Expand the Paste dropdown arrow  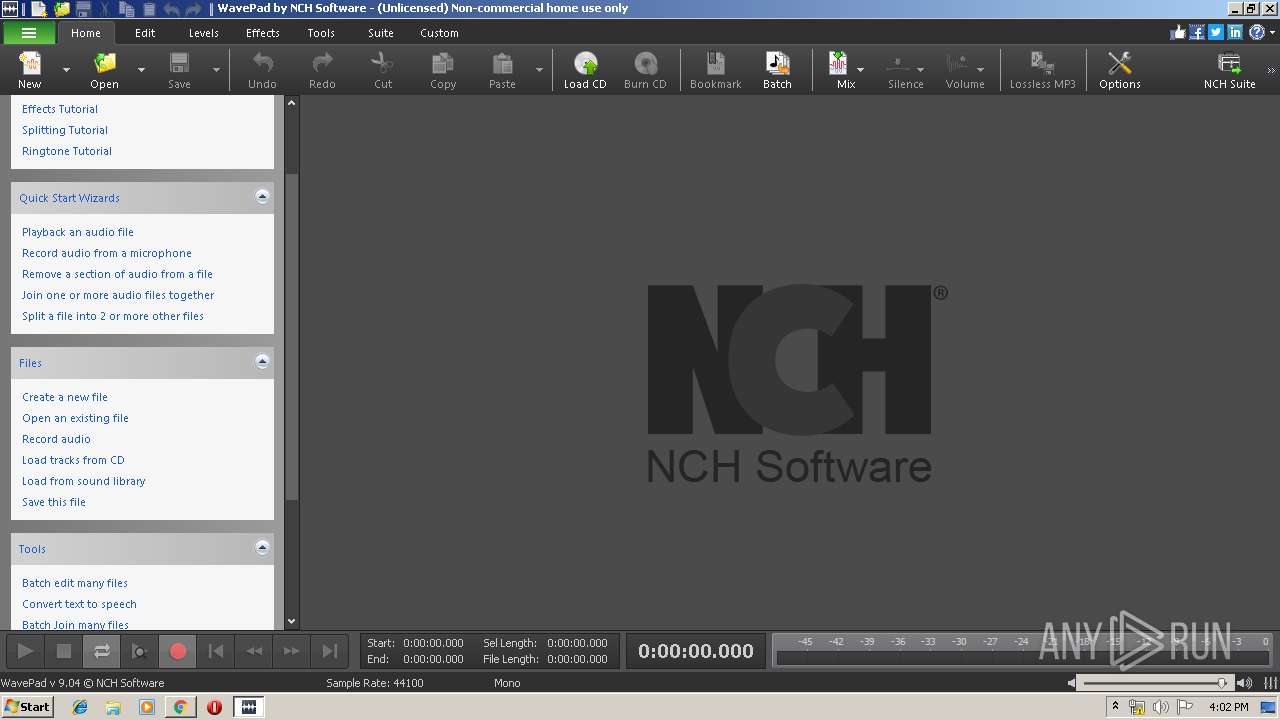[539, 70]
